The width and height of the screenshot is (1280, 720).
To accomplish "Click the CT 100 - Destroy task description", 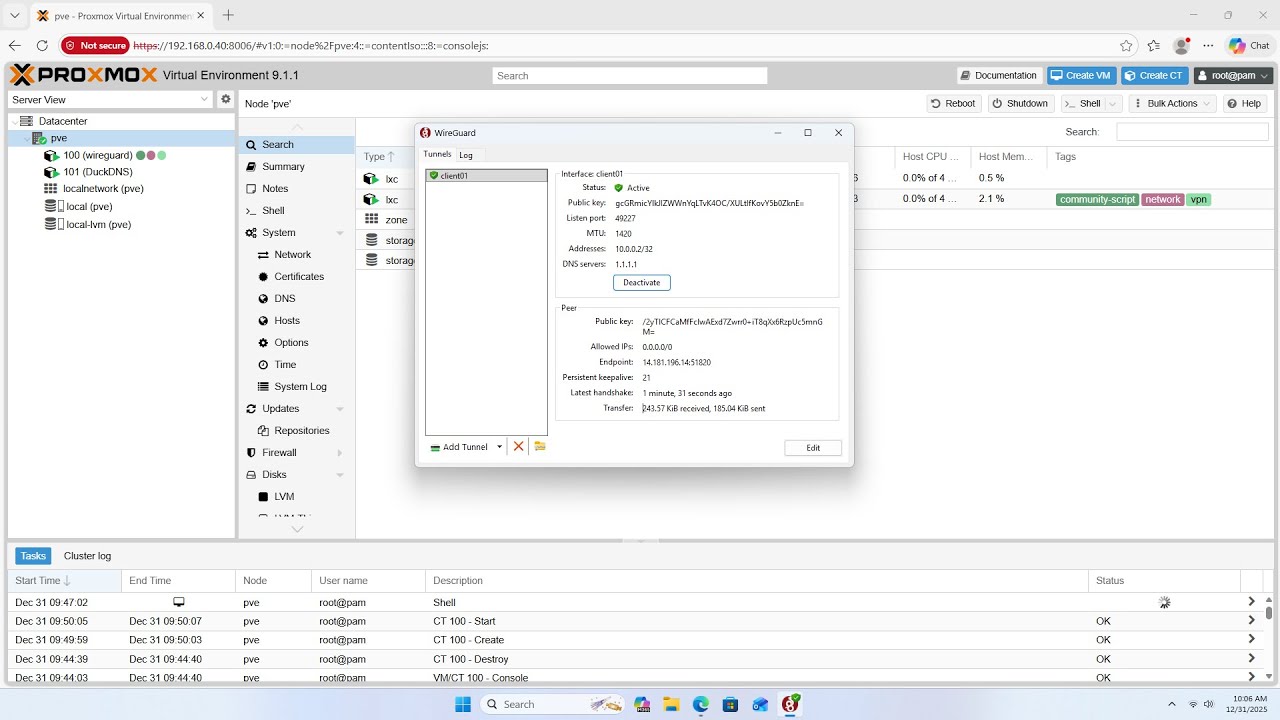I will point(470,660).
